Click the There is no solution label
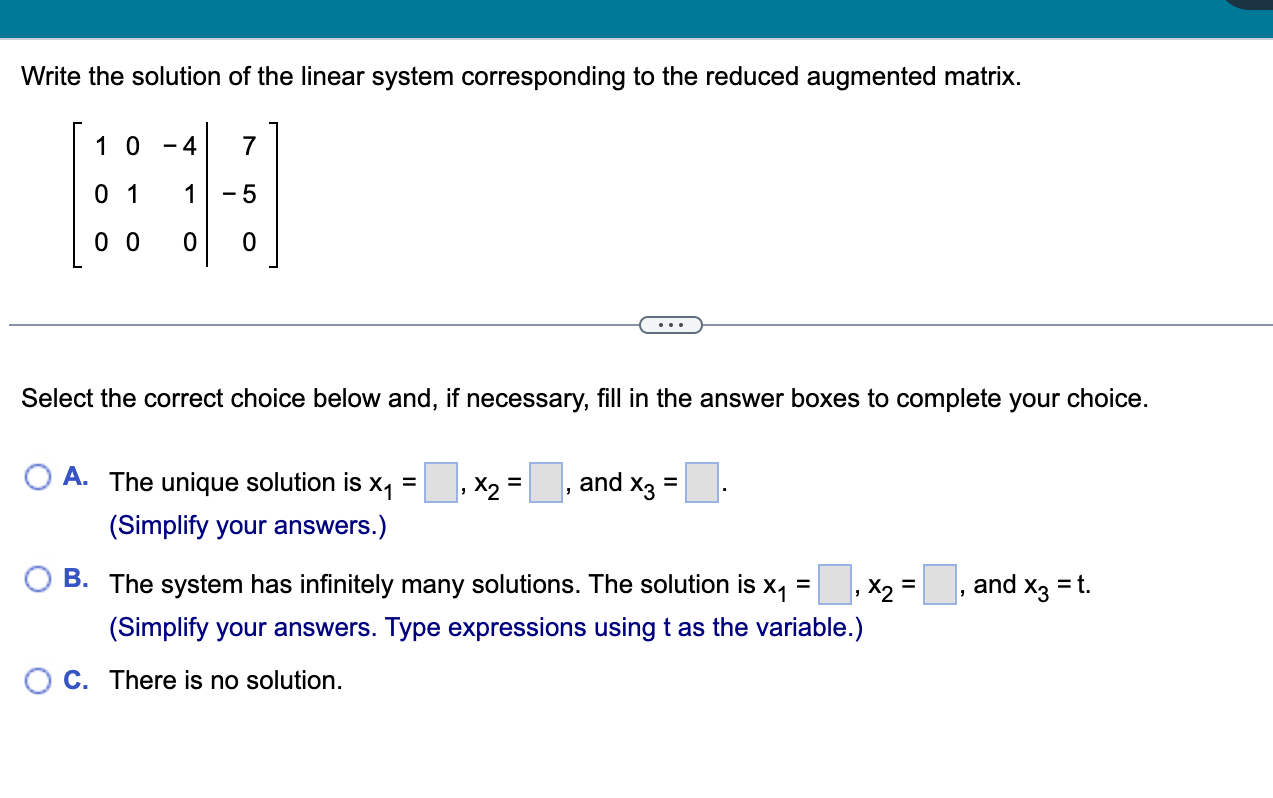1273x798 pixels. coord(225,680)
